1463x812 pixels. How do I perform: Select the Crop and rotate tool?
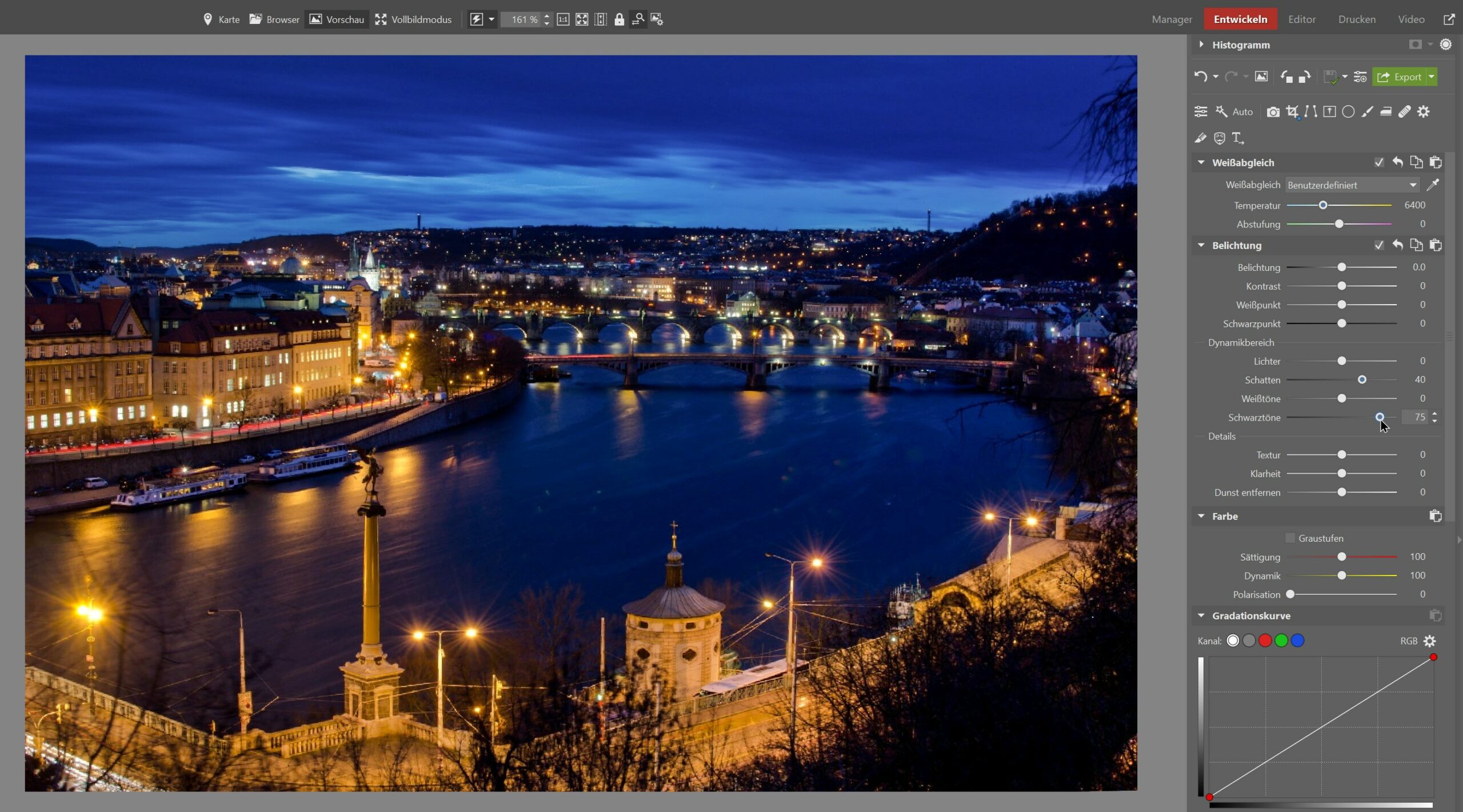(x=1292, y=111)
